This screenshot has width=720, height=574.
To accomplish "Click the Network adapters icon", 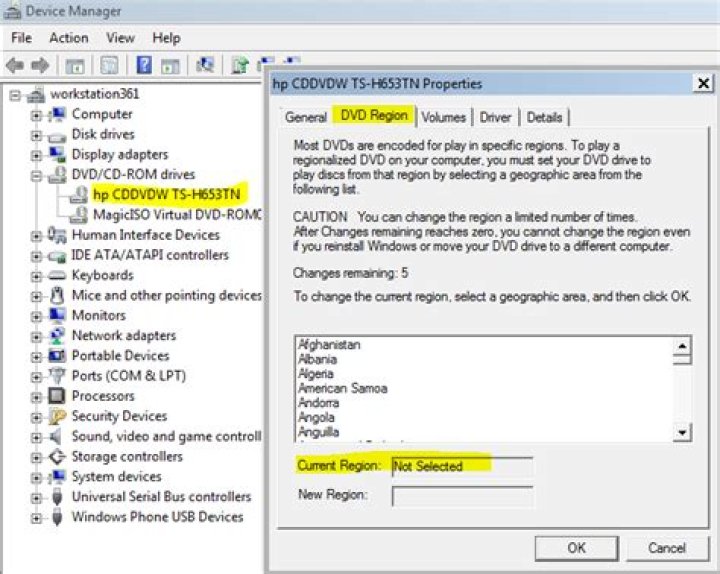I will pos(57,336).
